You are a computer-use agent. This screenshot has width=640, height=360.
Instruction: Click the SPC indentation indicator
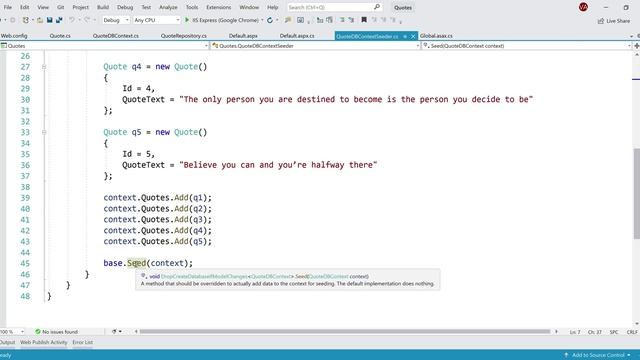click(614, 332)
